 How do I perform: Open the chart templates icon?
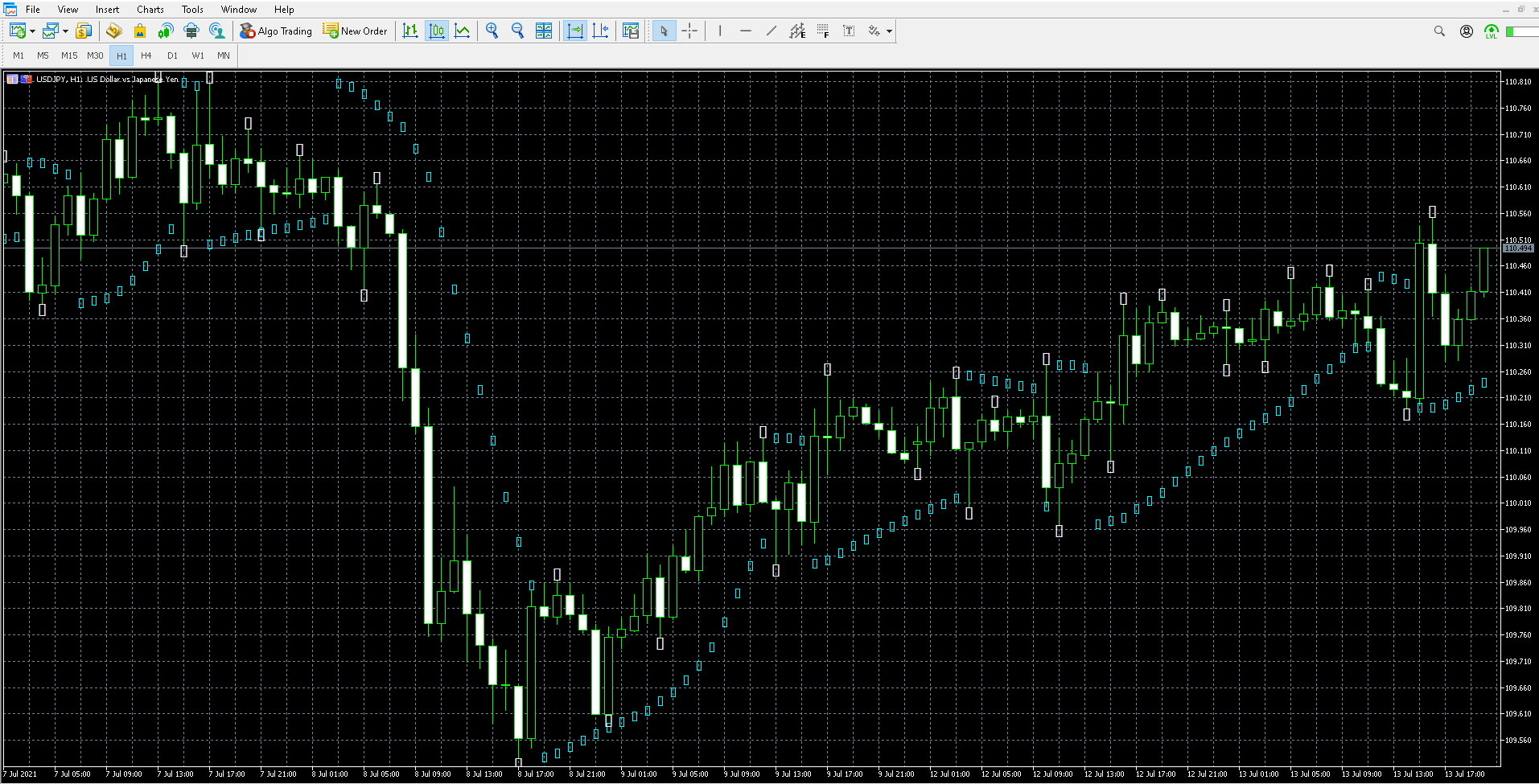[632, 31]
